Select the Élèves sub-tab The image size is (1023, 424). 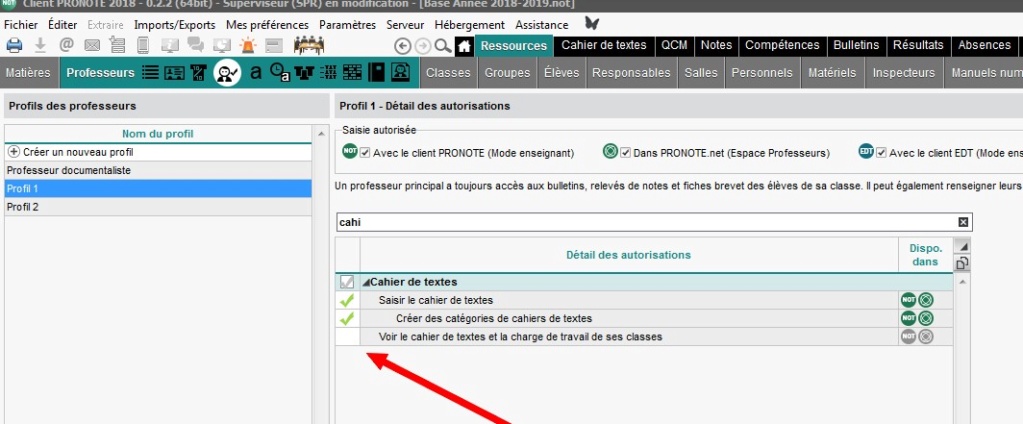point(562,73)
